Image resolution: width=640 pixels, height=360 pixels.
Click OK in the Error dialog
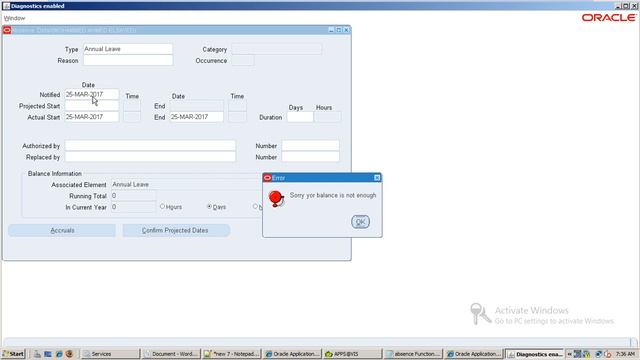(360, 222)
